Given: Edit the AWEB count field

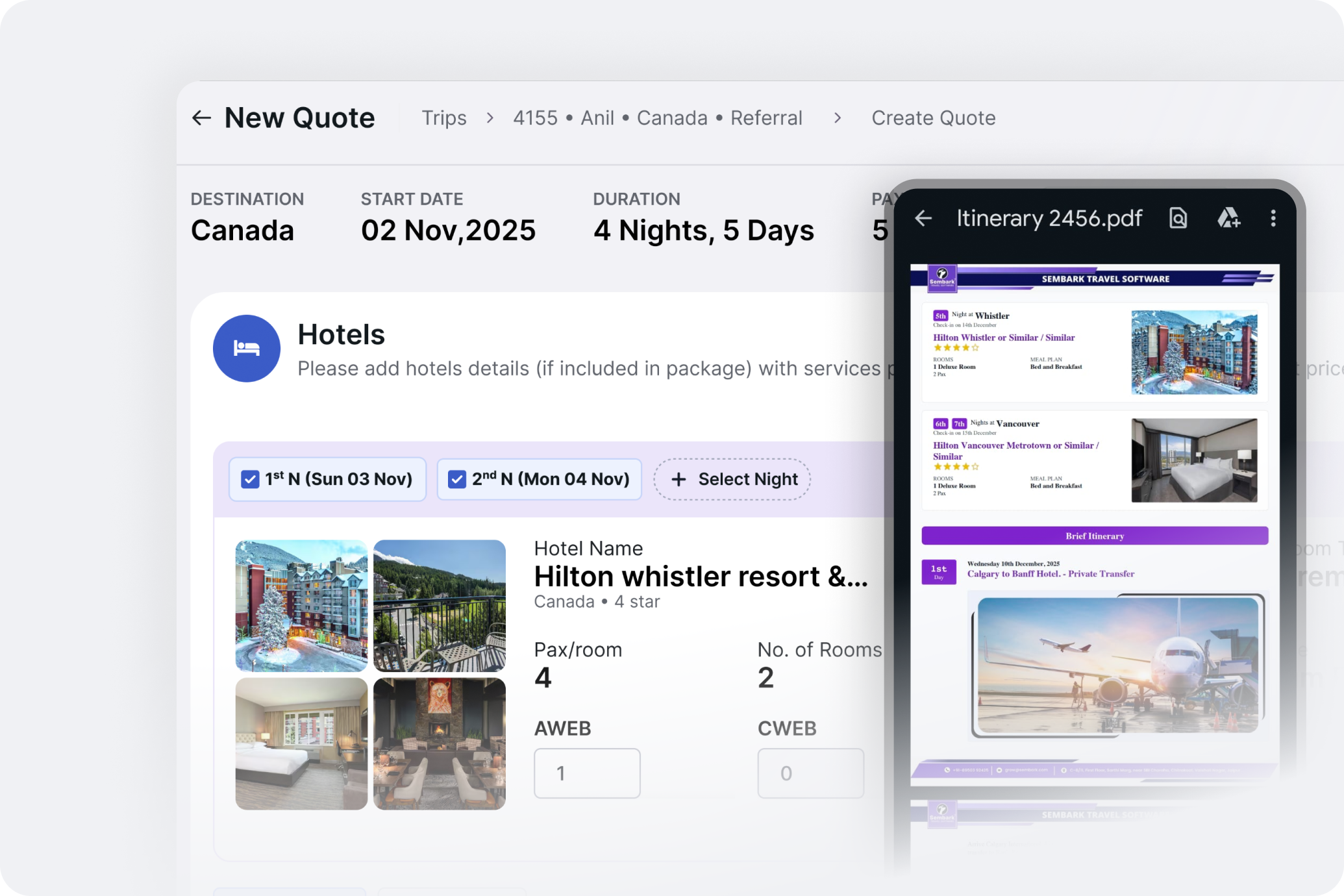Looking at the screenshot, I should click(586, 773).
